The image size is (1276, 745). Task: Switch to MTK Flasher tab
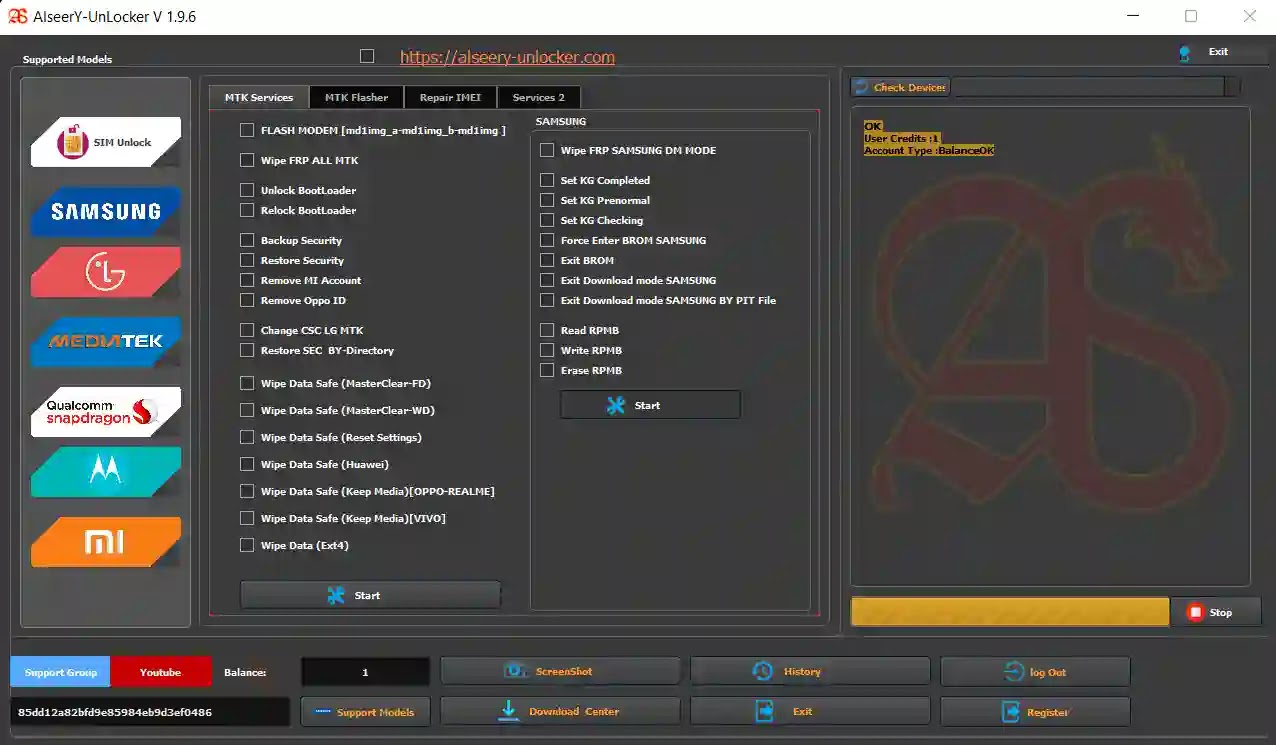point(356,97)
